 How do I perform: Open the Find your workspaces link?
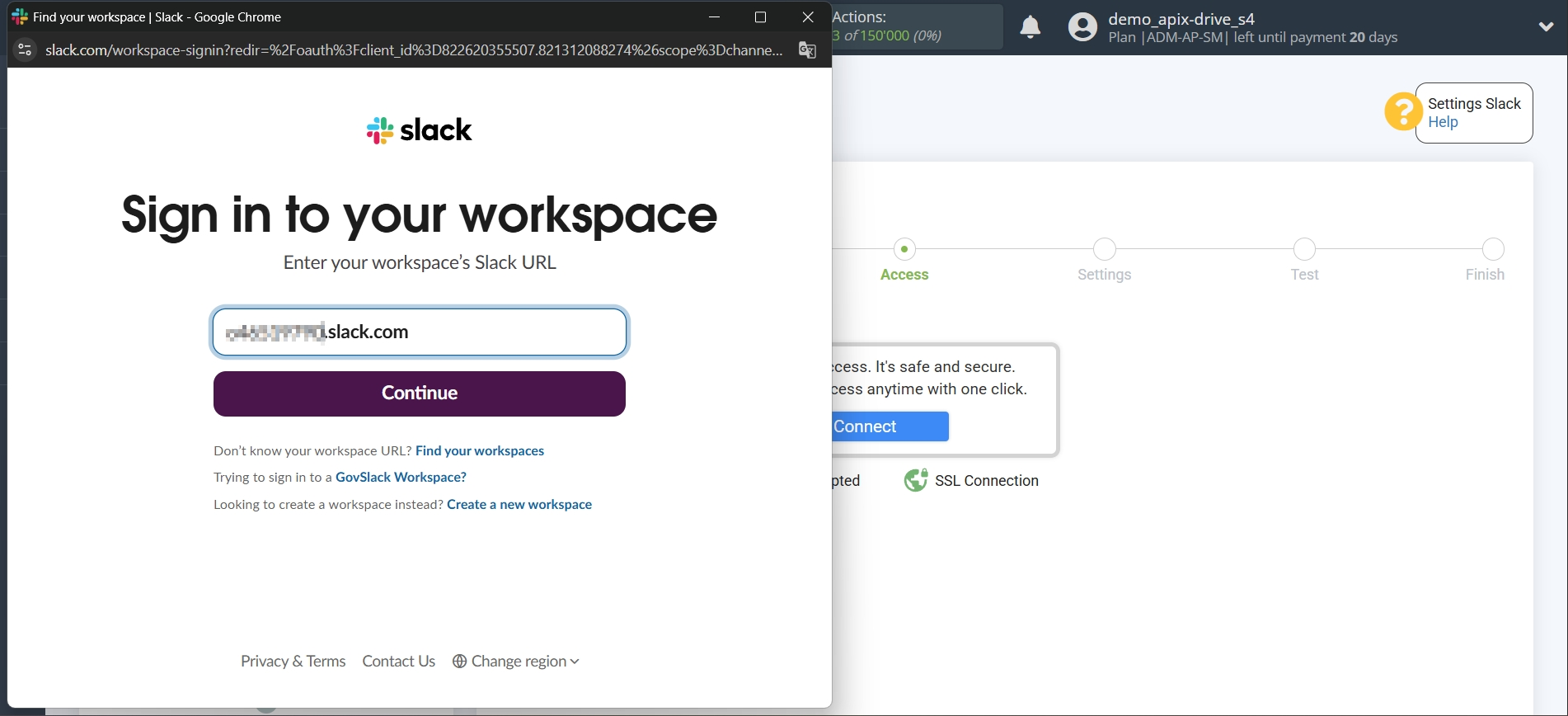coord(480,450)
